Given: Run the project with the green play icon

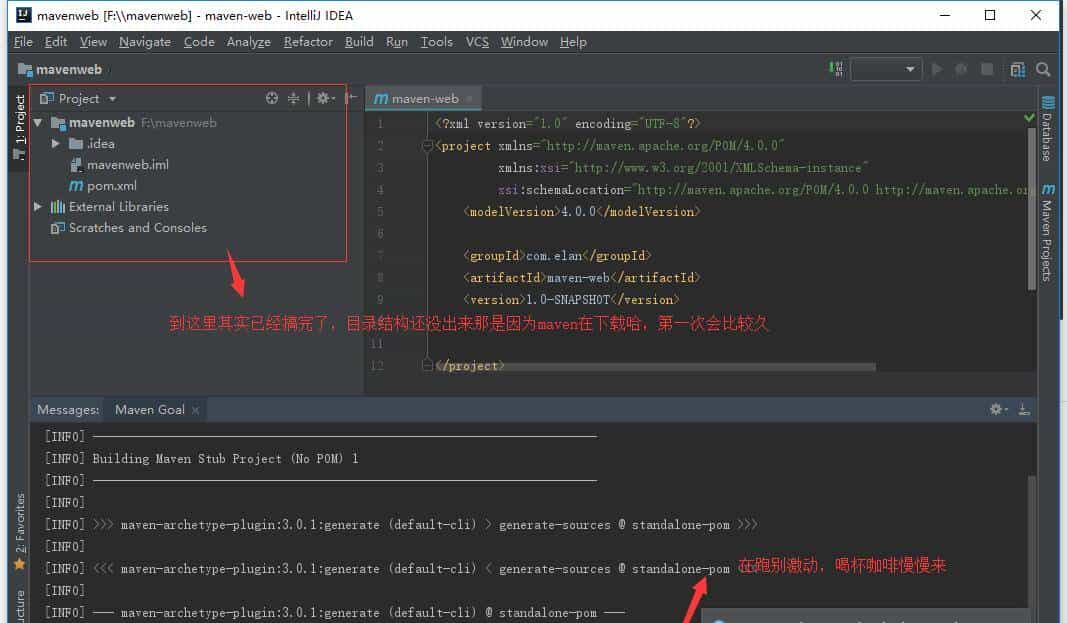Looking at the screenshot, I should (x=937, y=68).
